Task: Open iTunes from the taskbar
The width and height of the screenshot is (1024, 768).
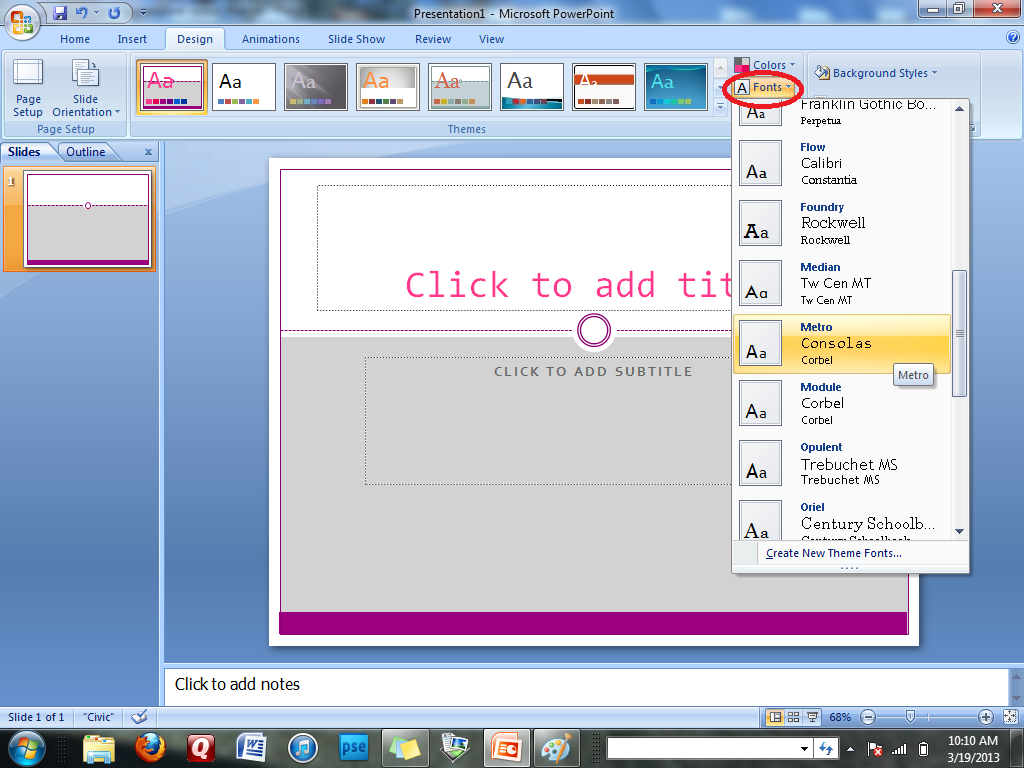Action: (302, 748)
